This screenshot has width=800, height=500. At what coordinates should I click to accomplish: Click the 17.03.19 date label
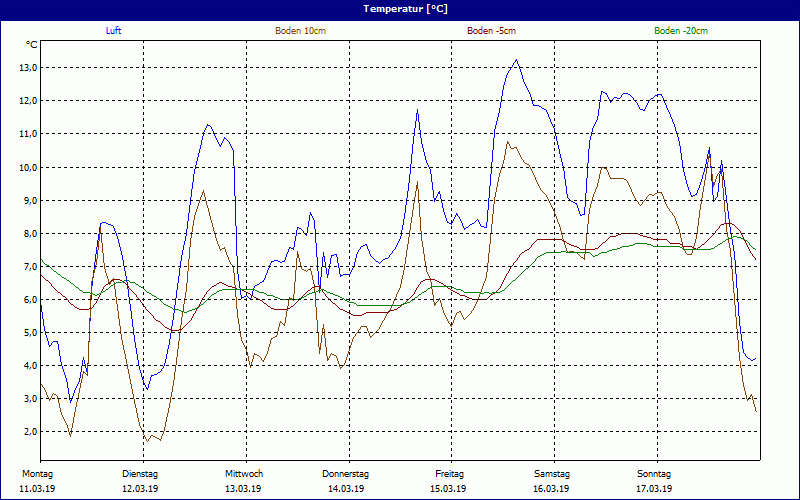pyautogui.click(x=654, y=489)
